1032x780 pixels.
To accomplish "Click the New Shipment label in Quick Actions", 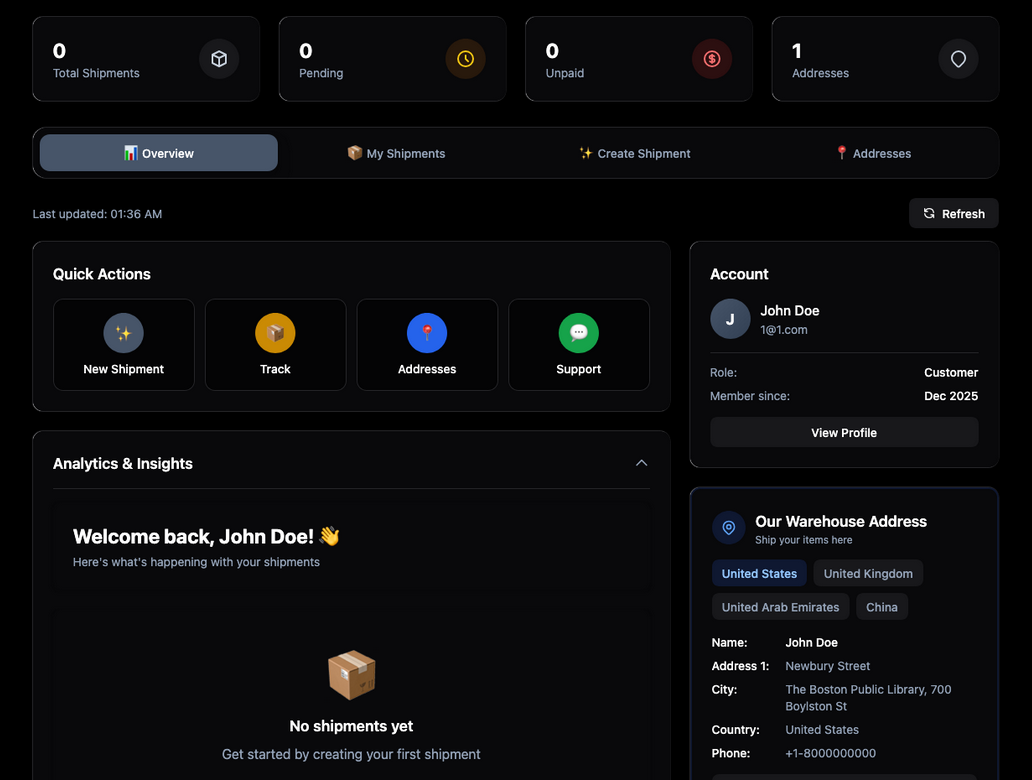I will (x=124, y=369).
